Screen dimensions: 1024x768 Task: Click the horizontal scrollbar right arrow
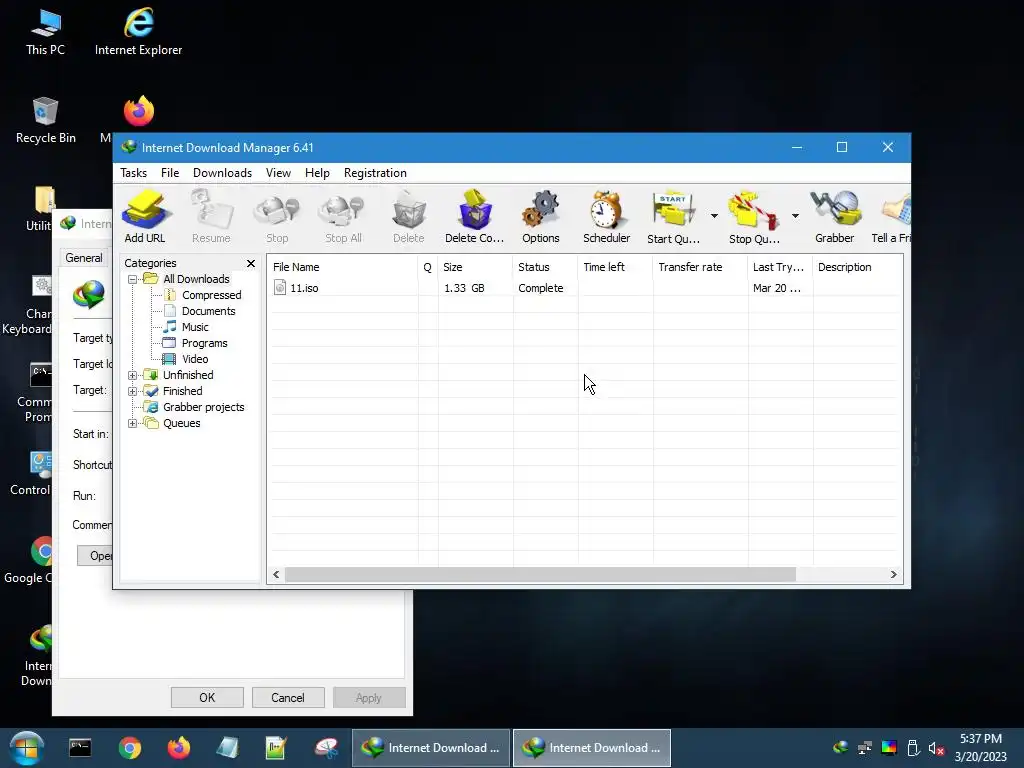pyautogui.click(x=893, y=575)
